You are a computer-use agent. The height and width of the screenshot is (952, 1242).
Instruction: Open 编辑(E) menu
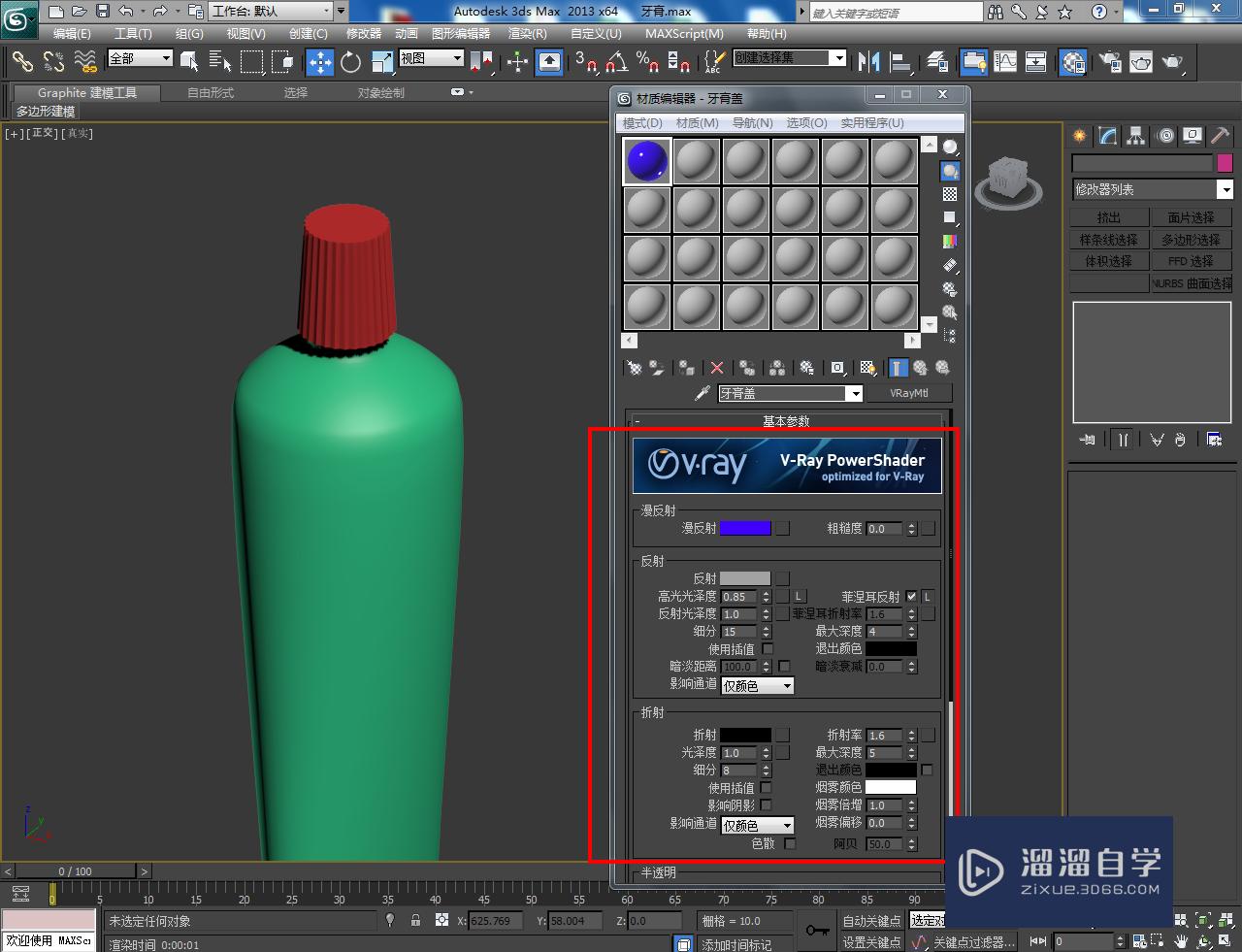point(73,33)
